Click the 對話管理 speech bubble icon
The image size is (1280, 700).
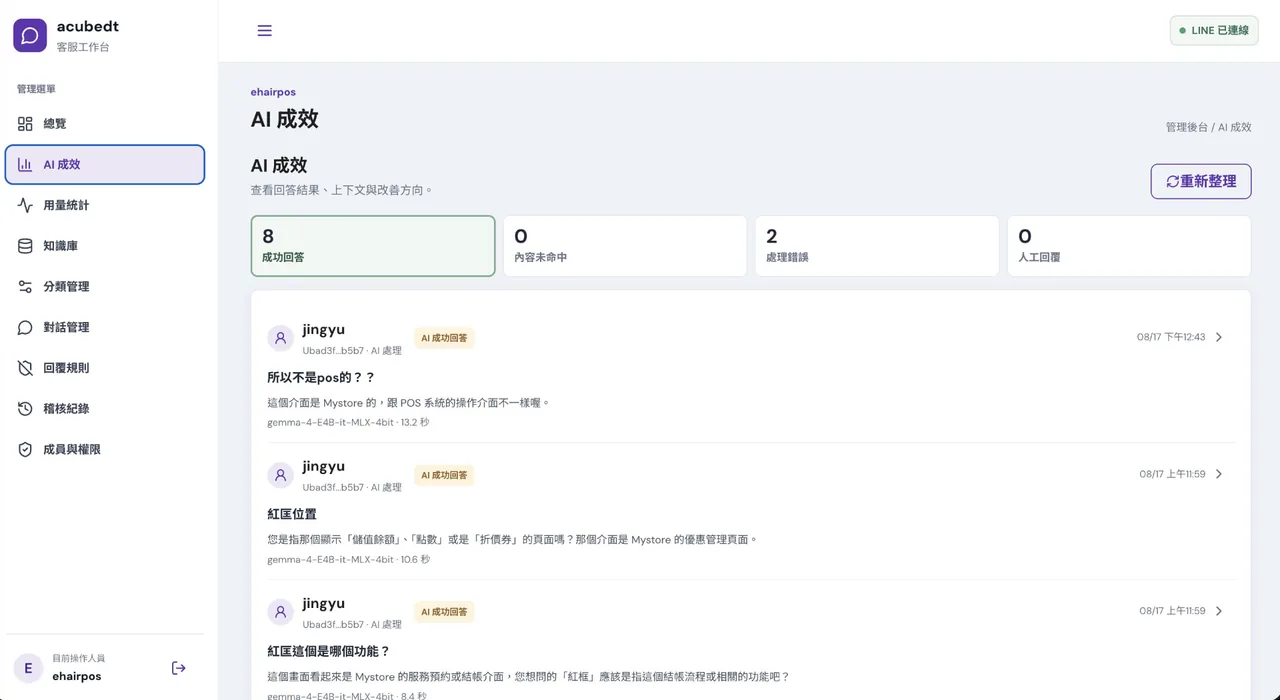(25, 327)
